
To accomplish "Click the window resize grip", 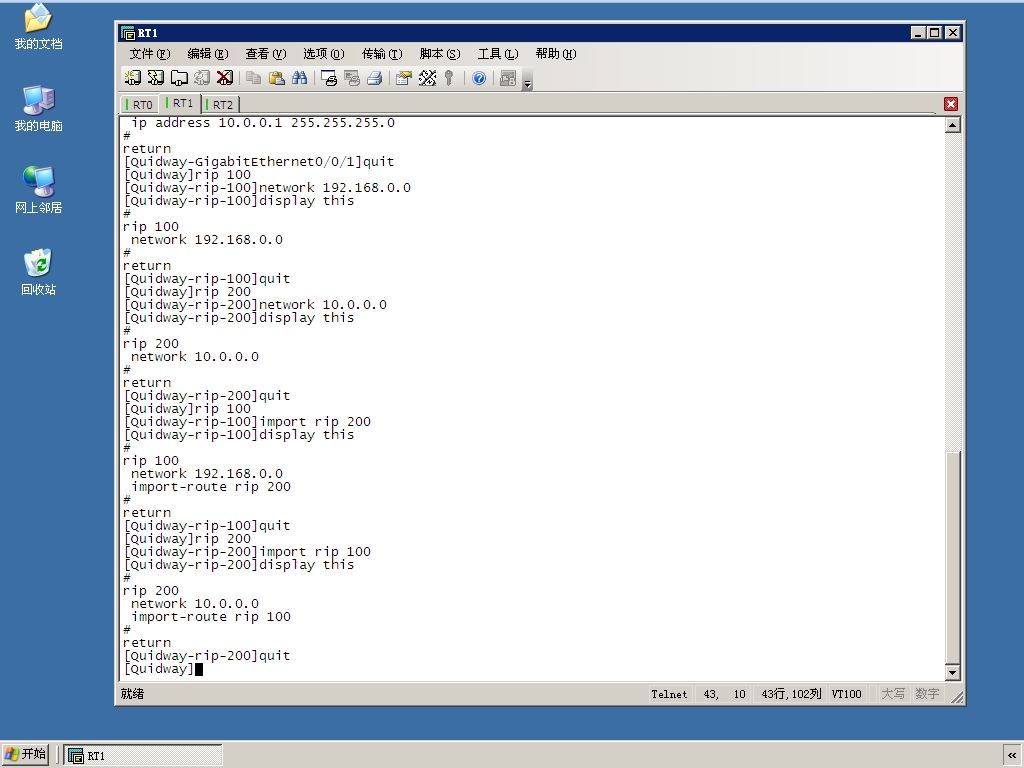I will 957,697.
